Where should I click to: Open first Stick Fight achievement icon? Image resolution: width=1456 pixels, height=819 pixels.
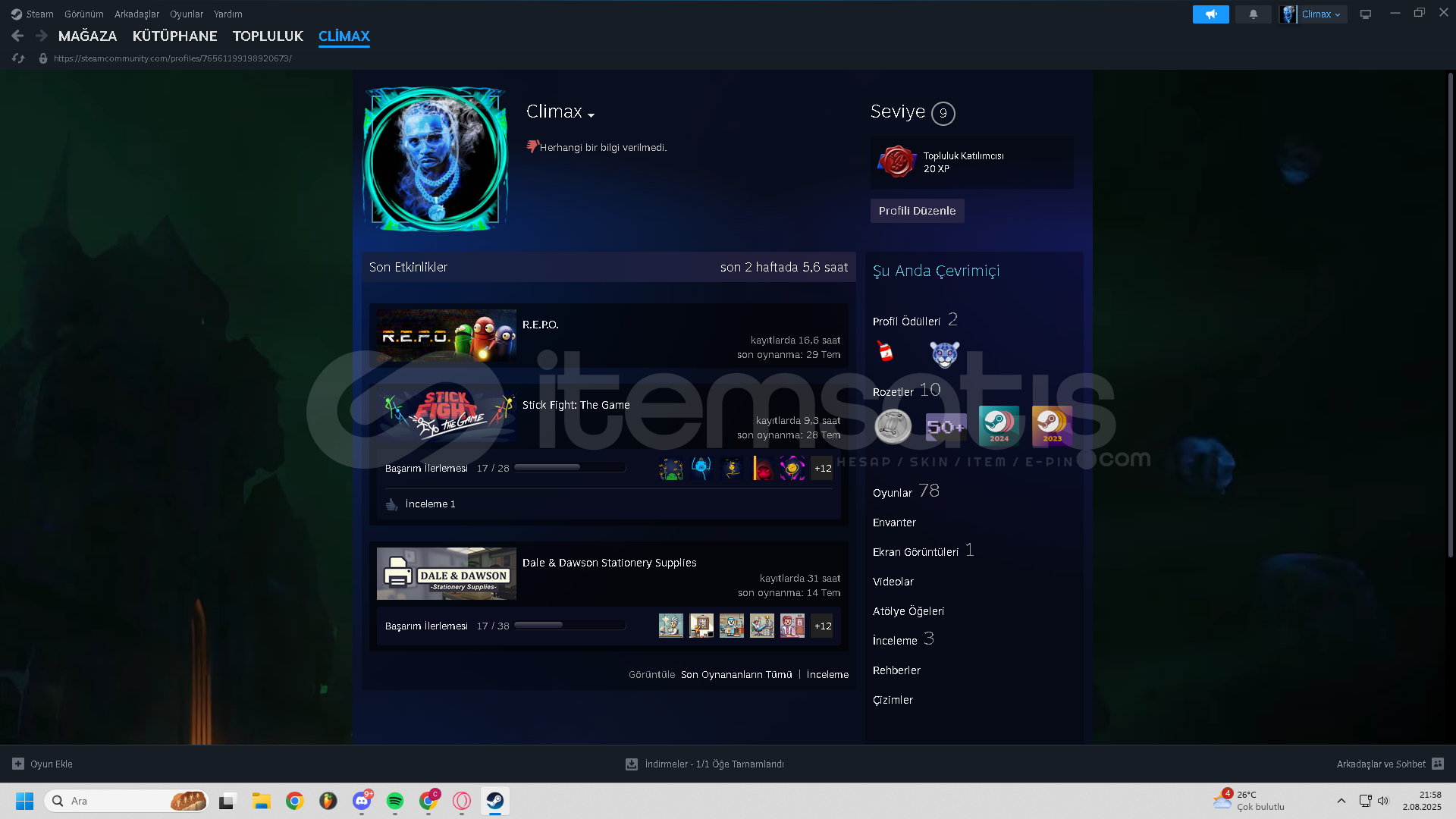671,469
